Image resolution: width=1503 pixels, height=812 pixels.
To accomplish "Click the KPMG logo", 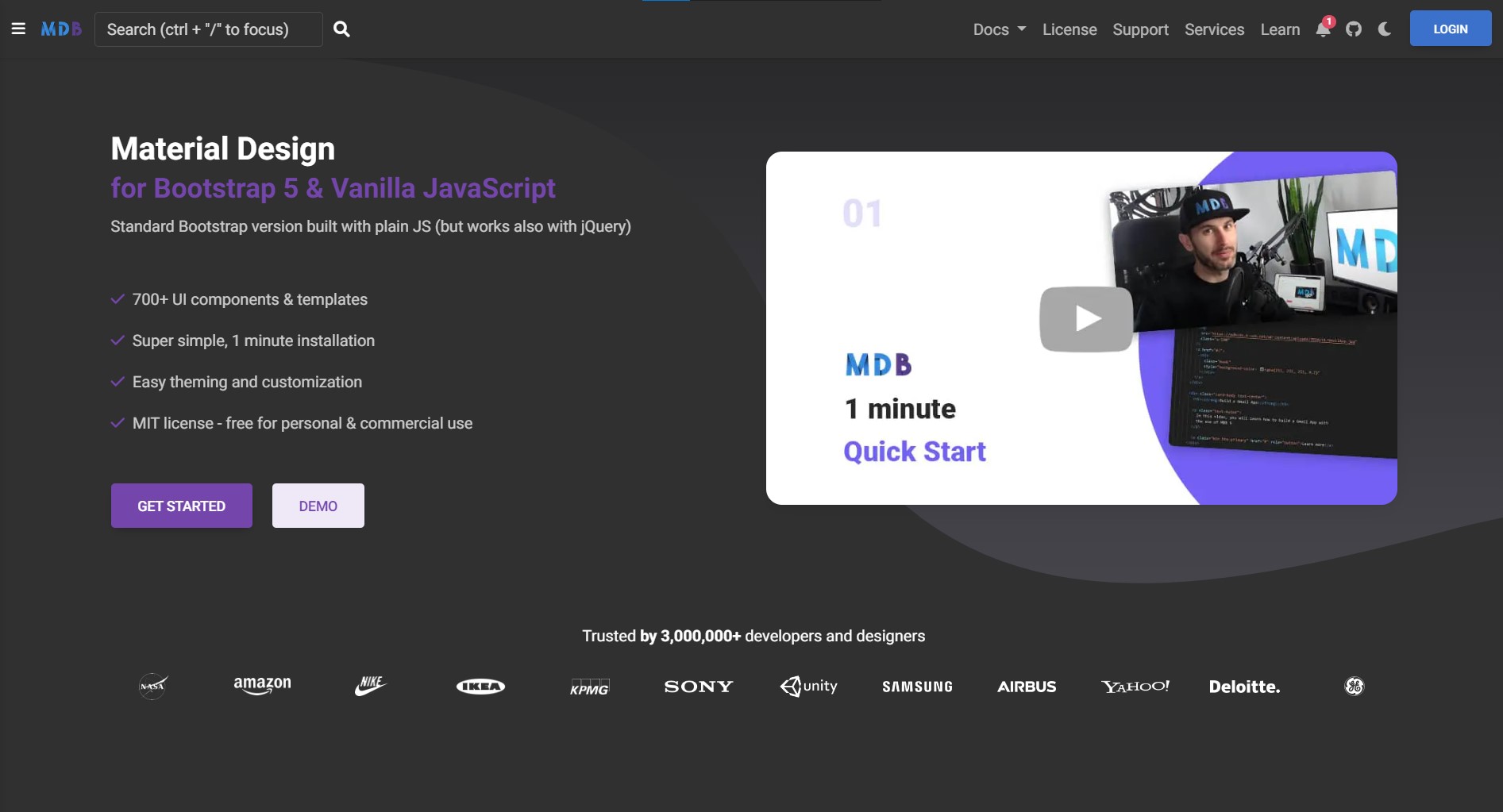I will click(x=589, y=687).
